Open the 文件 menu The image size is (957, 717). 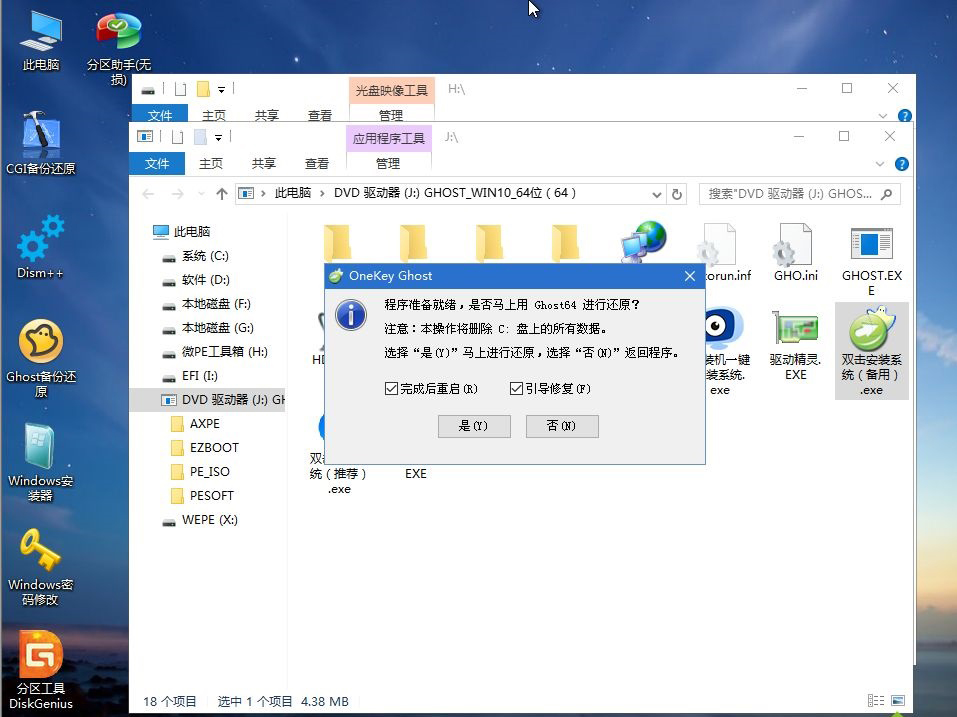(157, 163)
